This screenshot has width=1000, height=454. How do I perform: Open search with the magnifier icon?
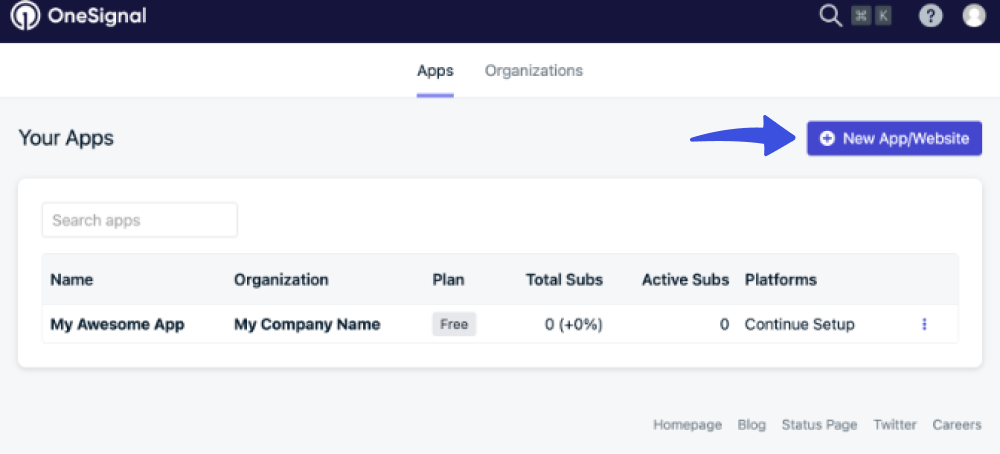click(830, 15)
